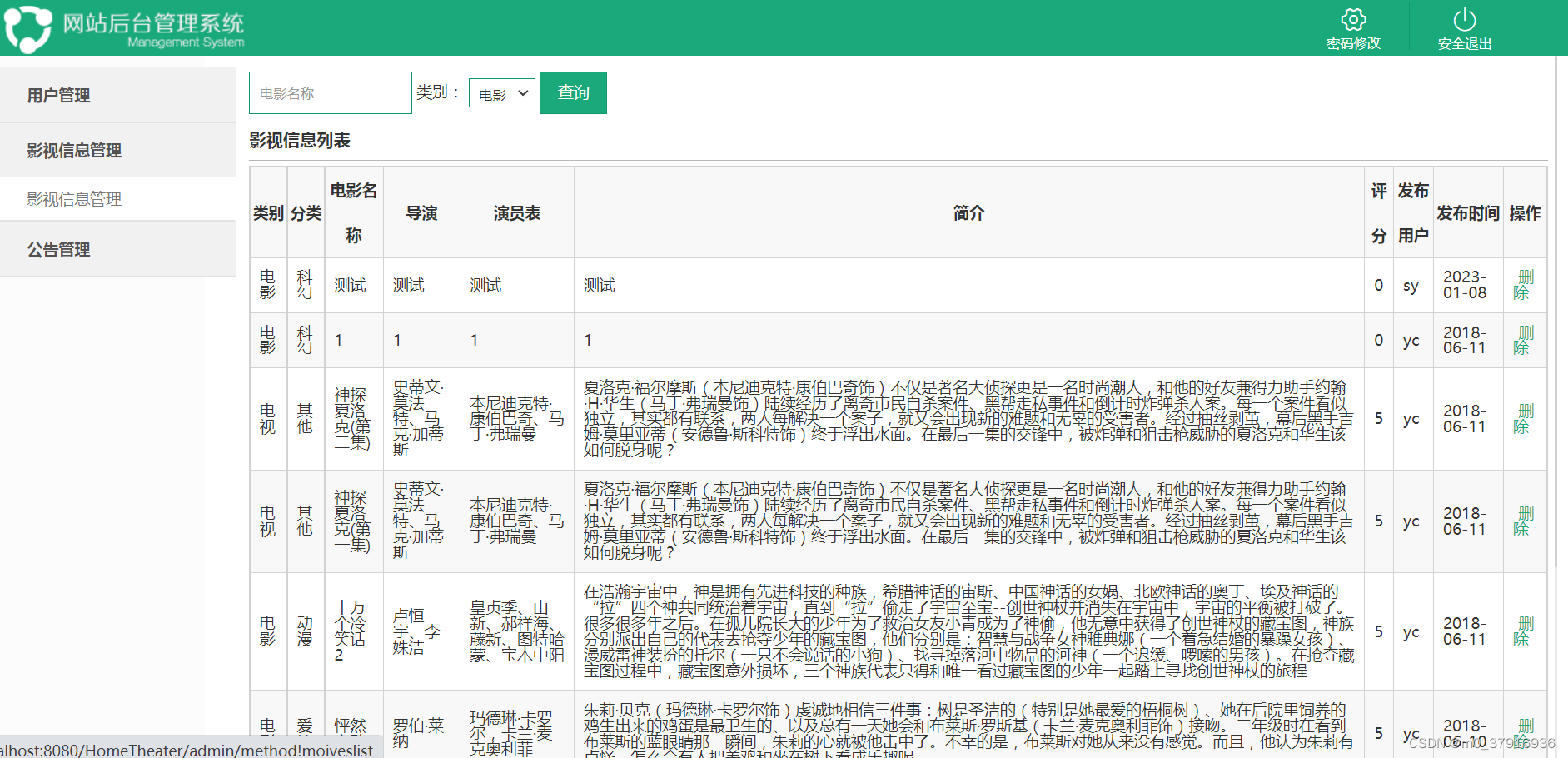Click the 密码修改 gear icon

[x=1354, y=20]
